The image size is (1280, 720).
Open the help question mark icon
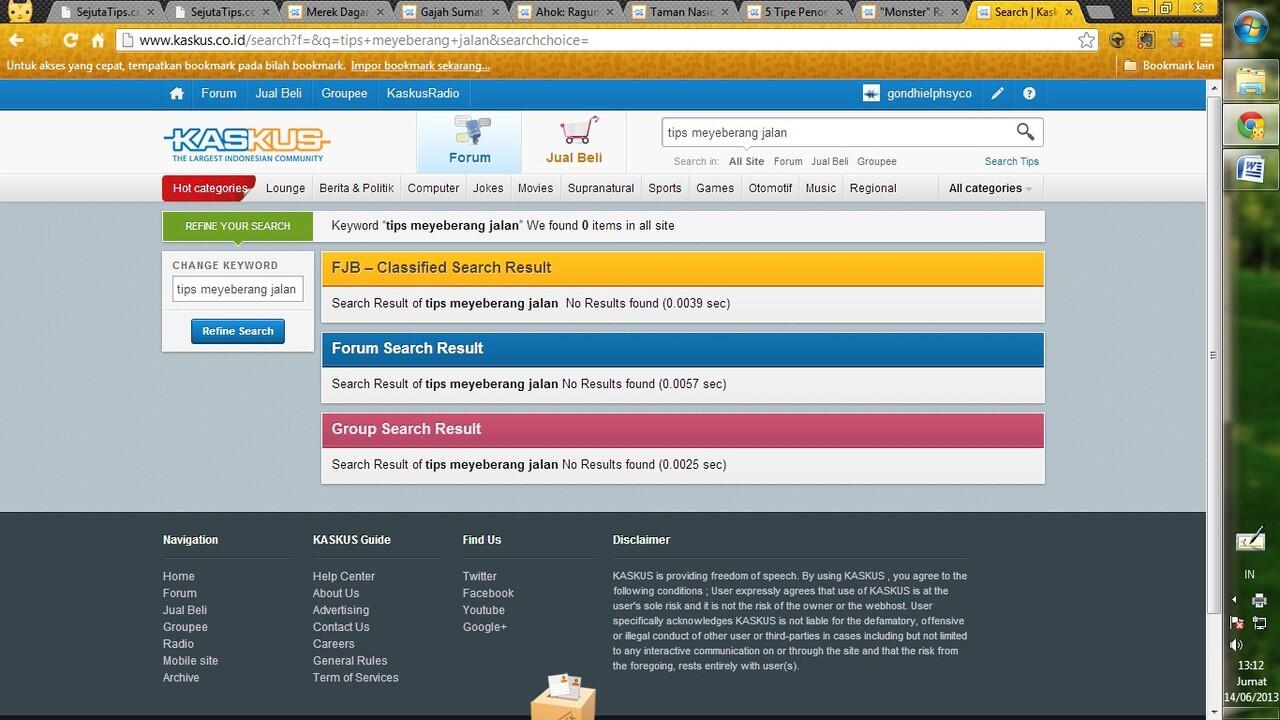click(x=1029, y=93)
